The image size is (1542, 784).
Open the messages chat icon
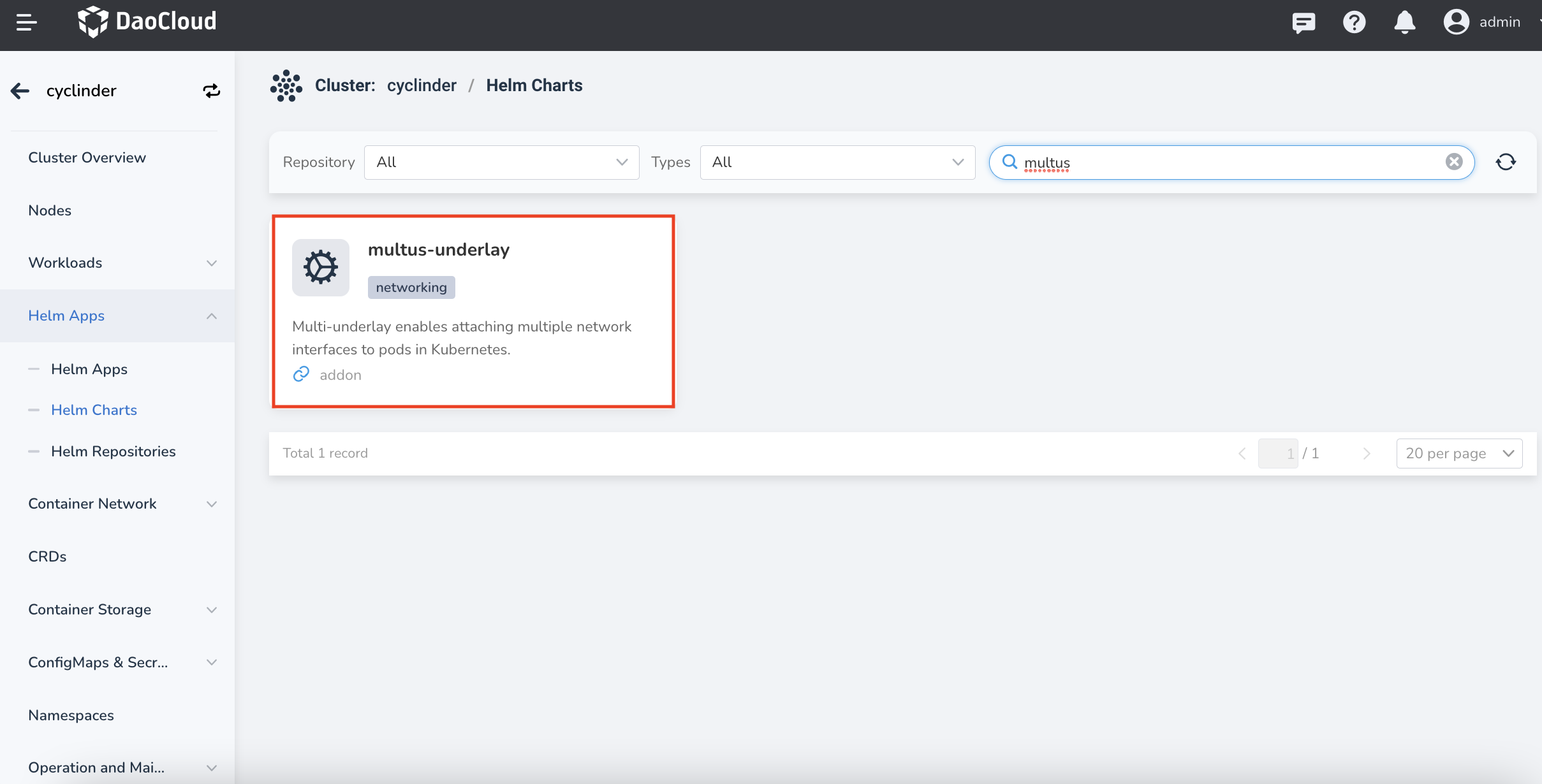tap(1303, 22)
